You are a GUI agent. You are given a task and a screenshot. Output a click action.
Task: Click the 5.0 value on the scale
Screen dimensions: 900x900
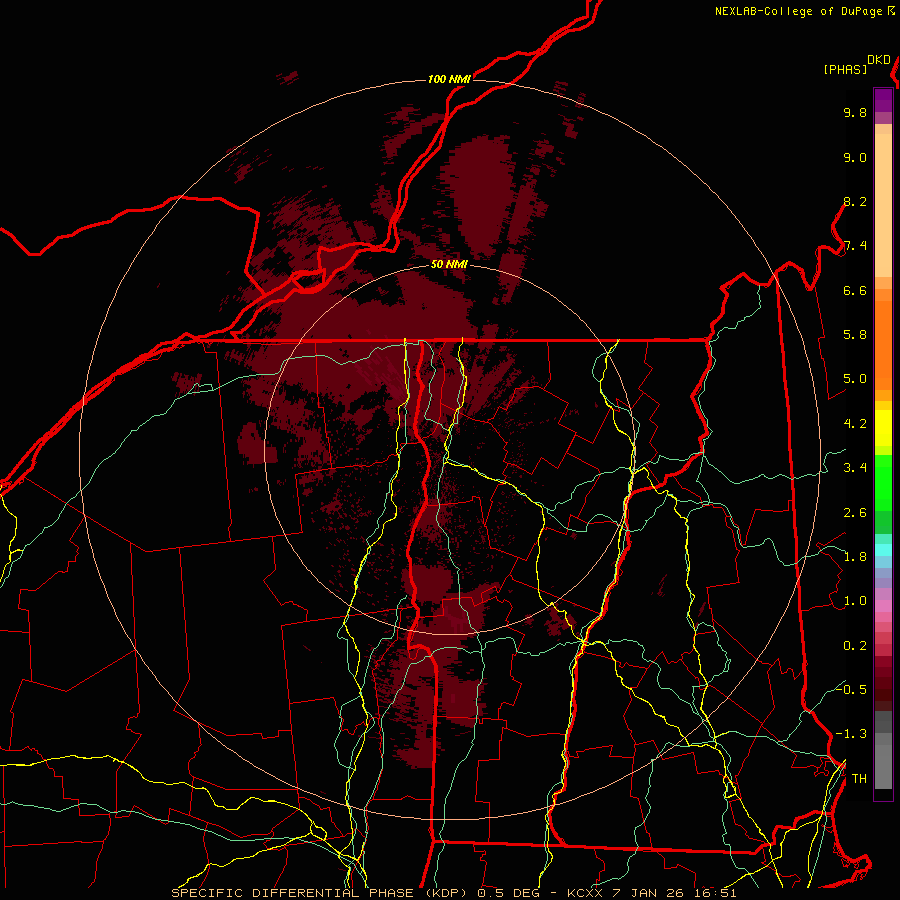[855, 379]
